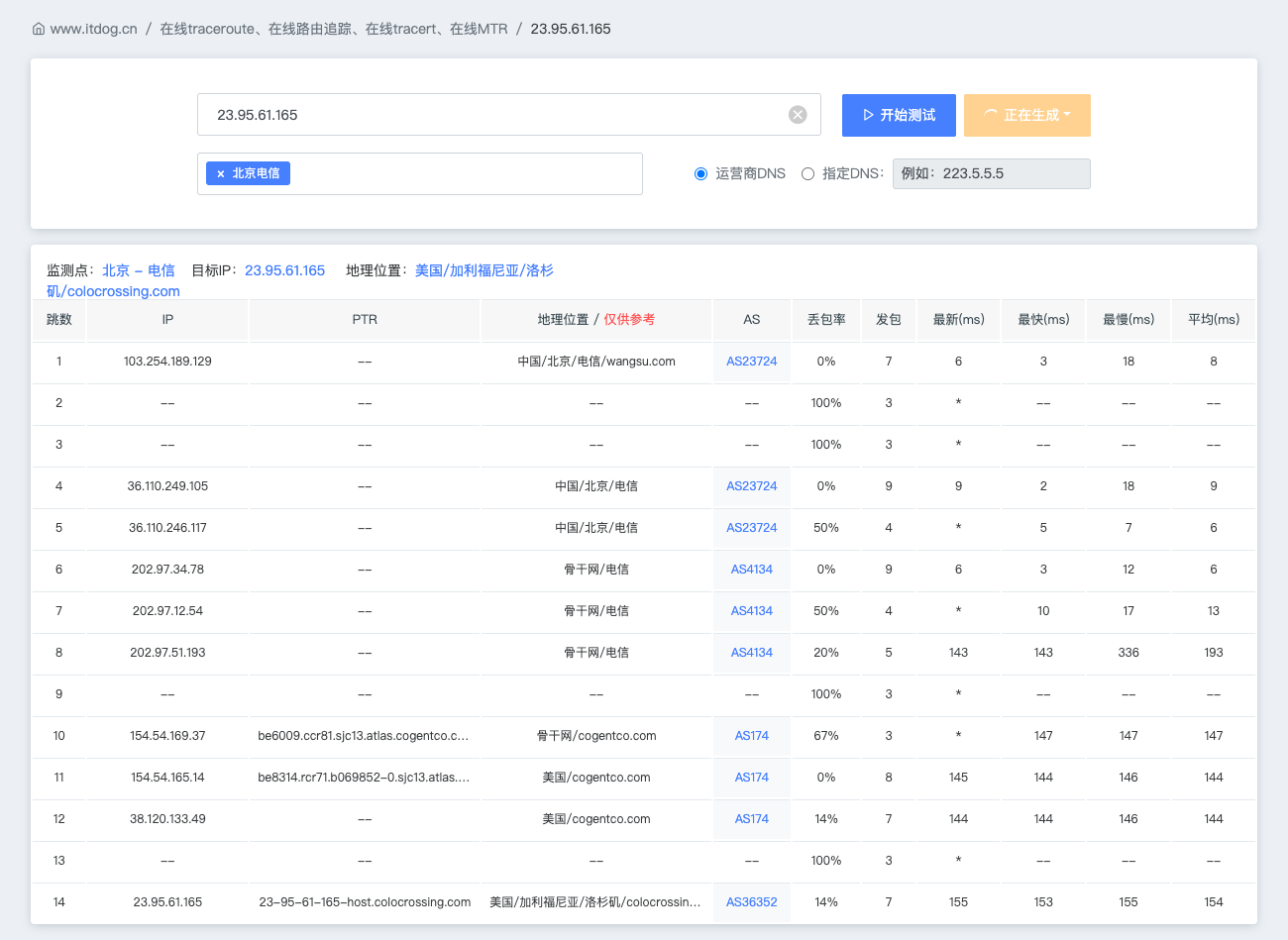Viewport: 1288px width, 940px height.
Task: Select 运营商DNS radio option
Action: (x=701, y=173)
